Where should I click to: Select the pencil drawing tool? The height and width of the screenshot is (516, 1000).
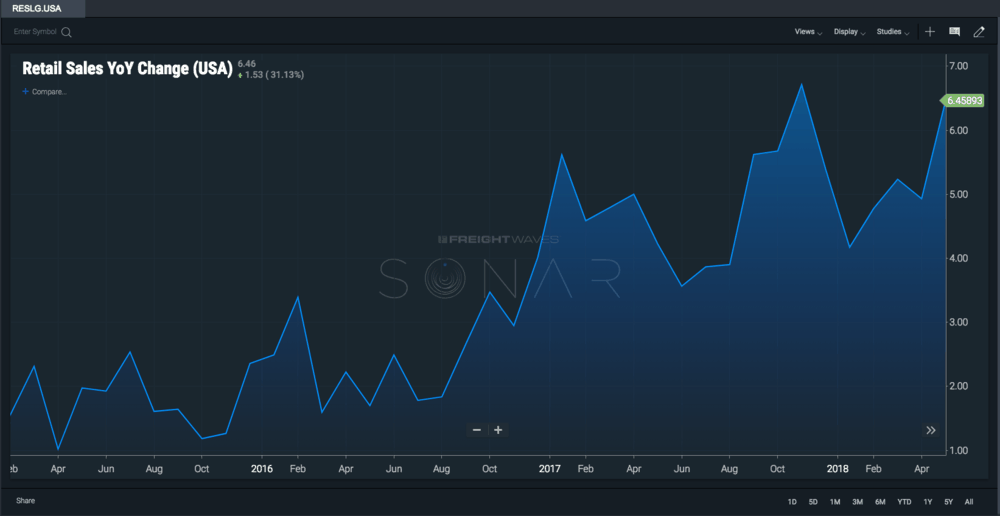pos(979,32)
